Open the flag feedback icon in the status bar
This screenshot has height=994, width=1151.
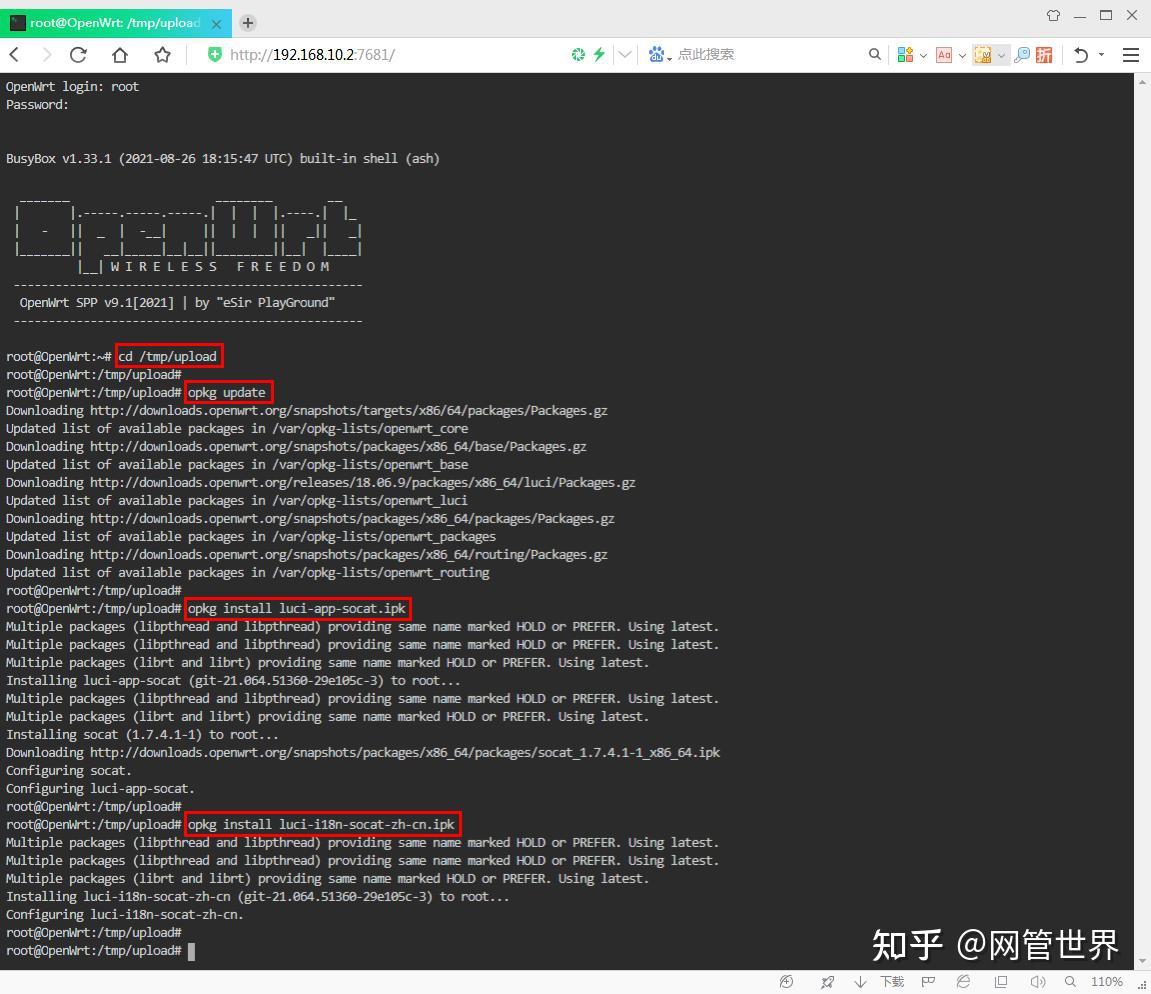(927, 982)
